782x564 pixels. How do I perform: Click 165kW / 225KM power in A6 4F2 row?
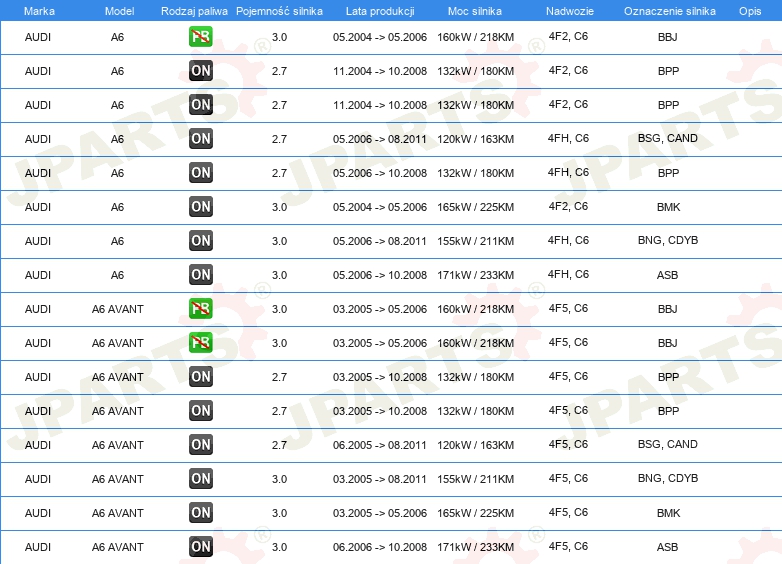[x=475, y=207]
